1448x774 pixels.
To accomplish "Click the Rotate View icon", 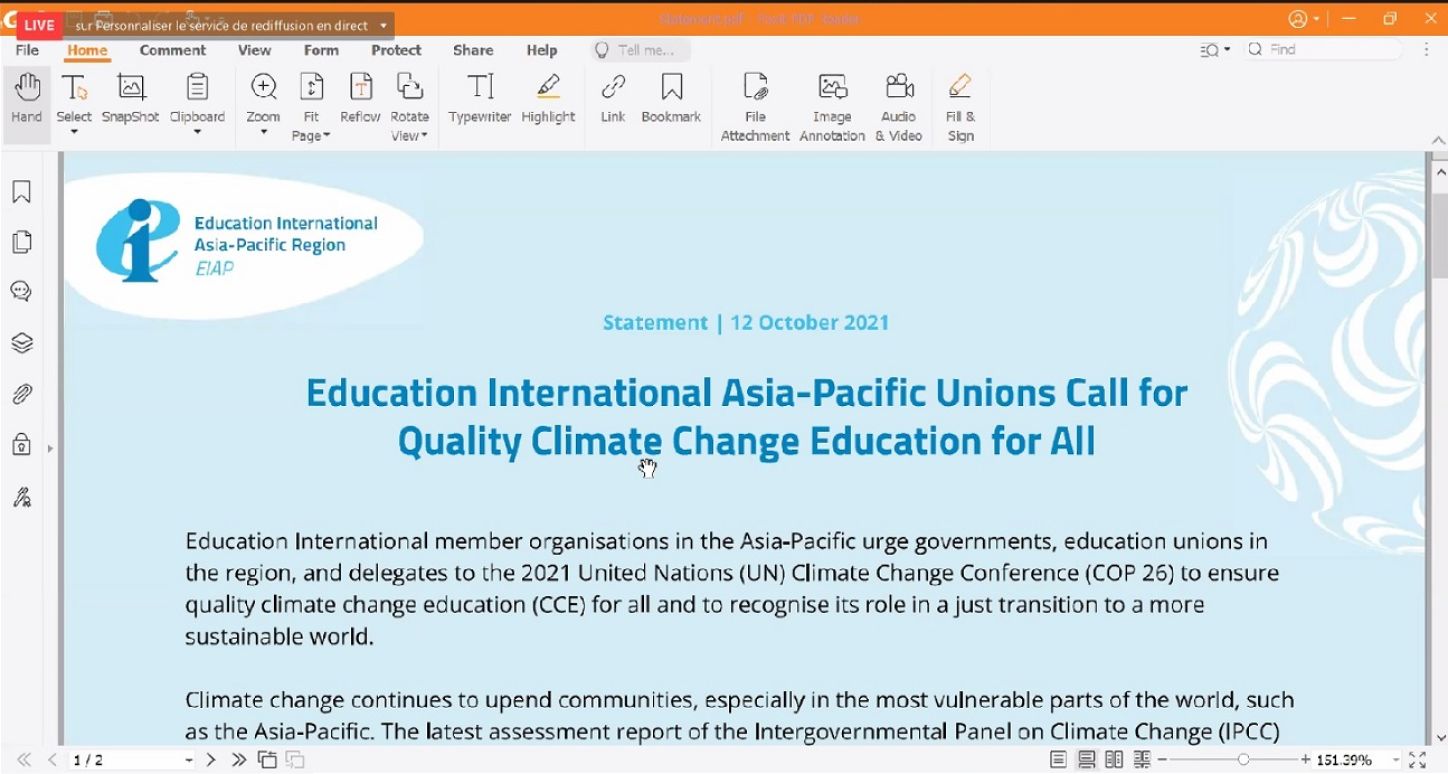I will point(409,88).
